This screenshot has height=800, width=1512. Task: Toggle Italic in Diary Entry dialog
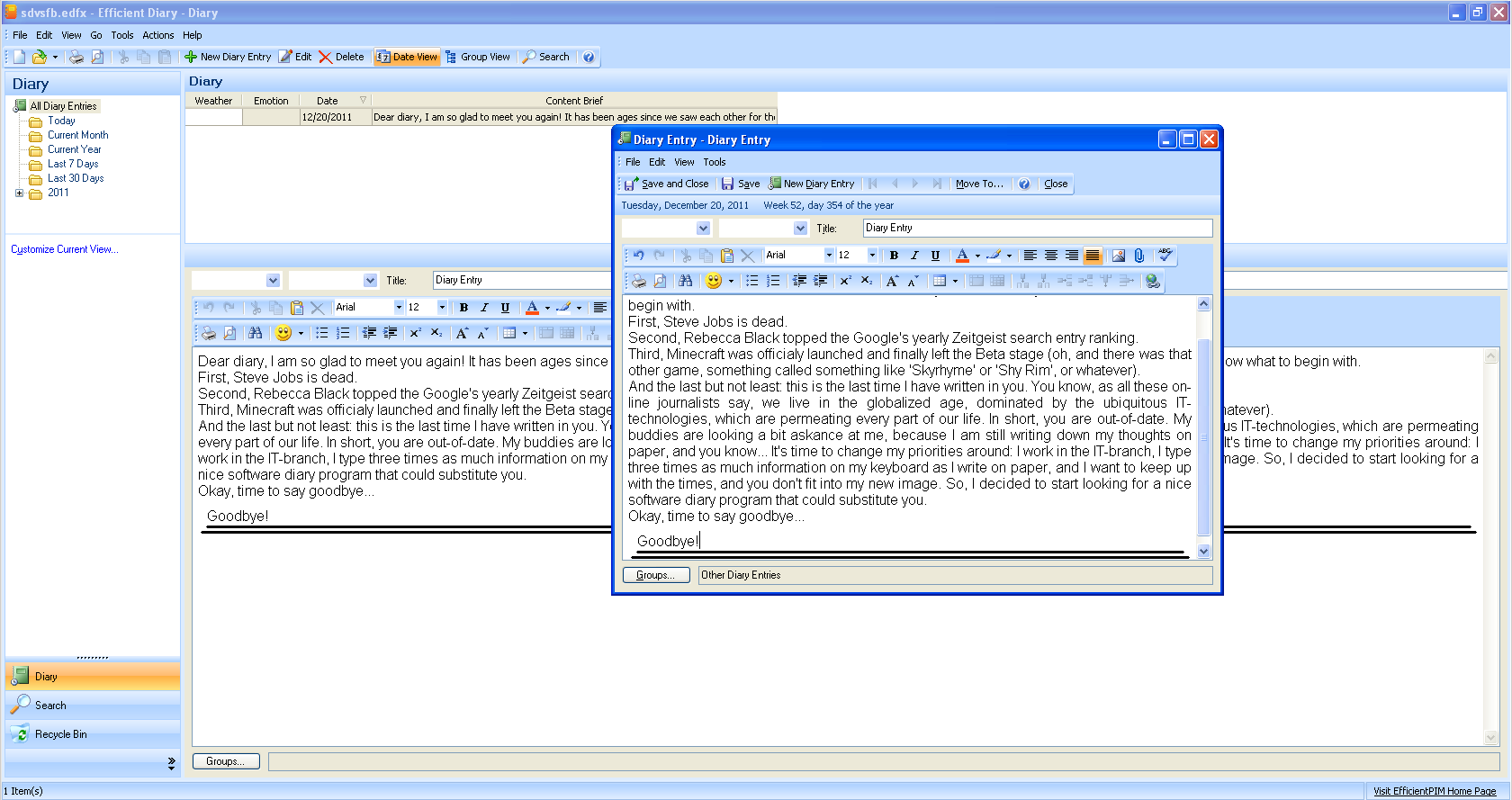point(914,256)
